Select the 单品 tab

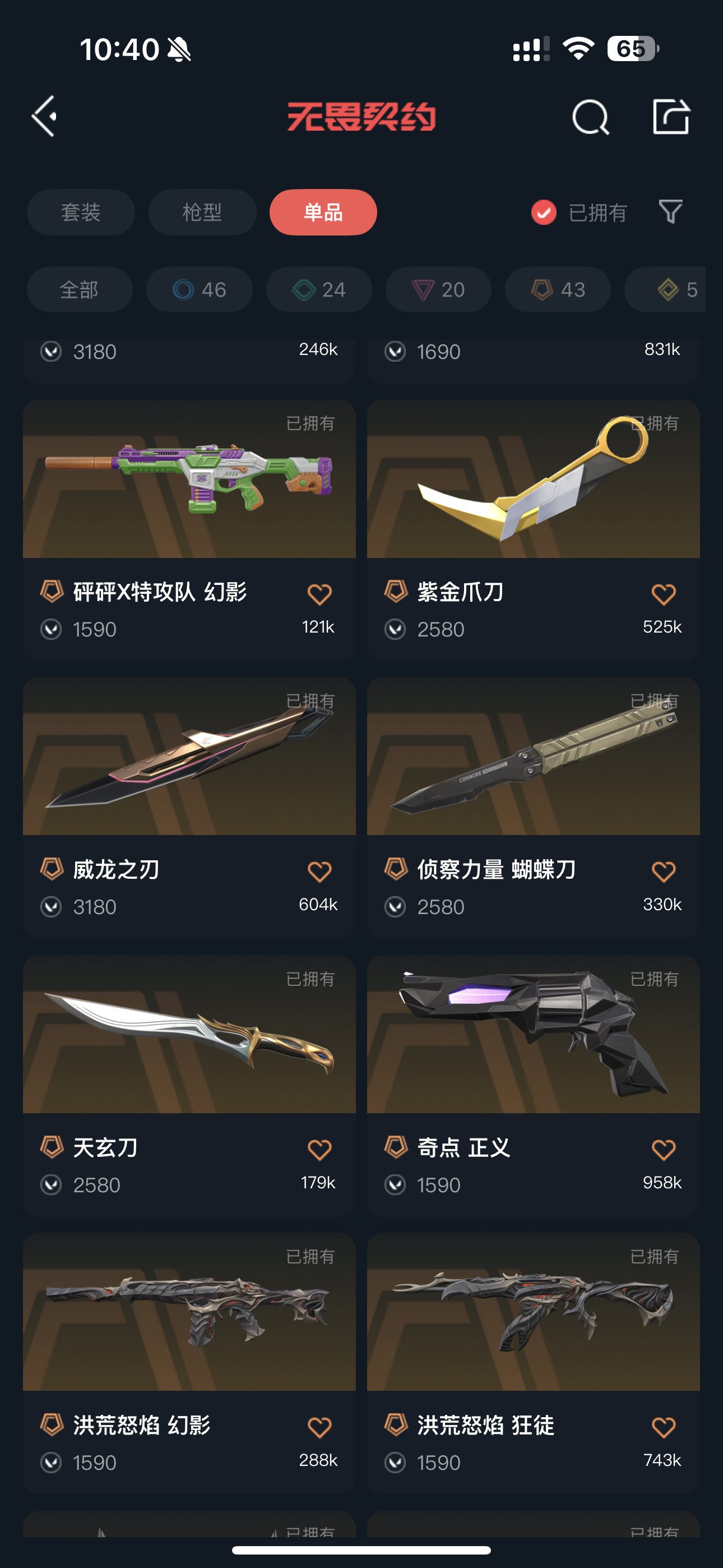point(323,213)
